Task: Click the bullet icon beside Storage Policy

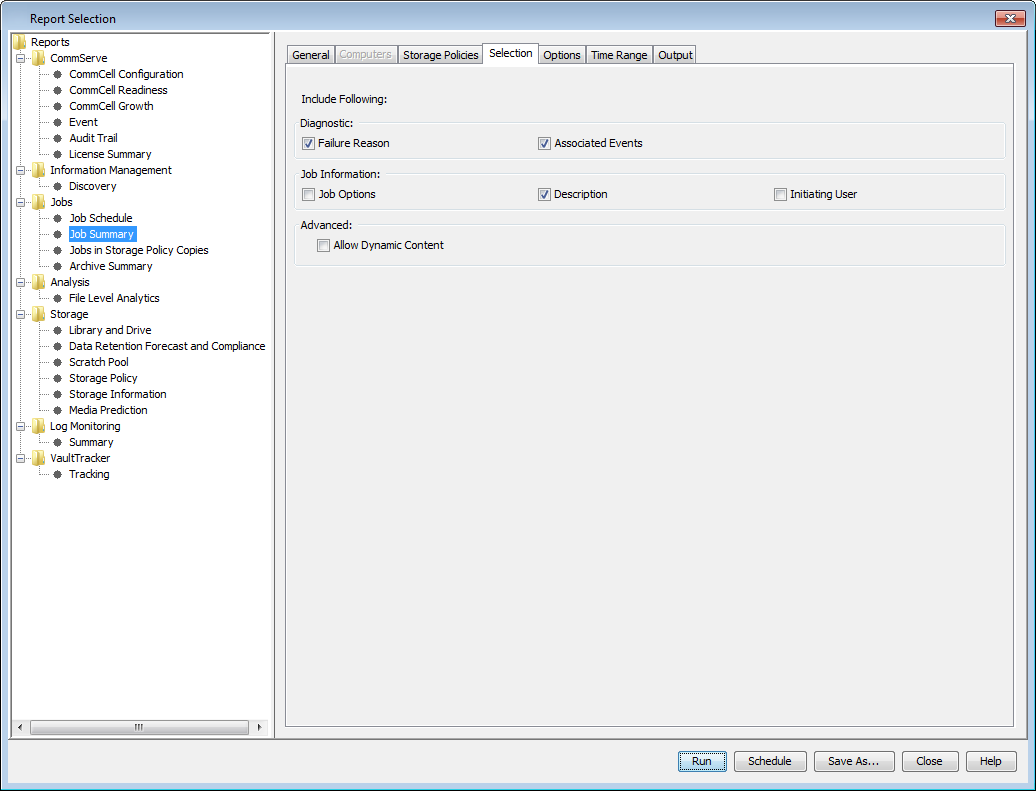Action: point(57,378)
